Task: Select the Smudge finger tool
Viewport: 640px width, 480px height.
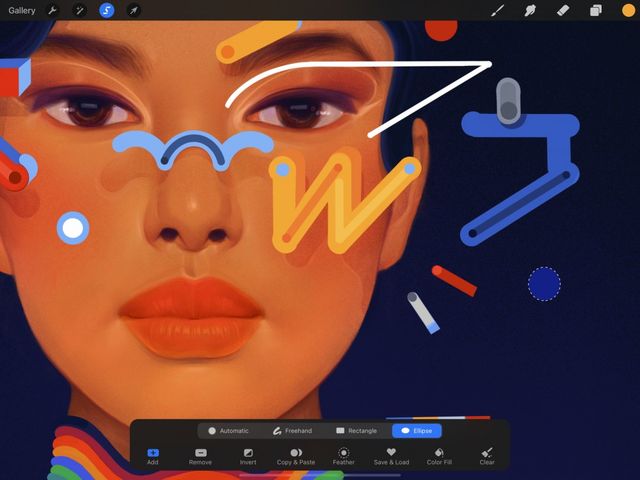Action: [530, 11]
